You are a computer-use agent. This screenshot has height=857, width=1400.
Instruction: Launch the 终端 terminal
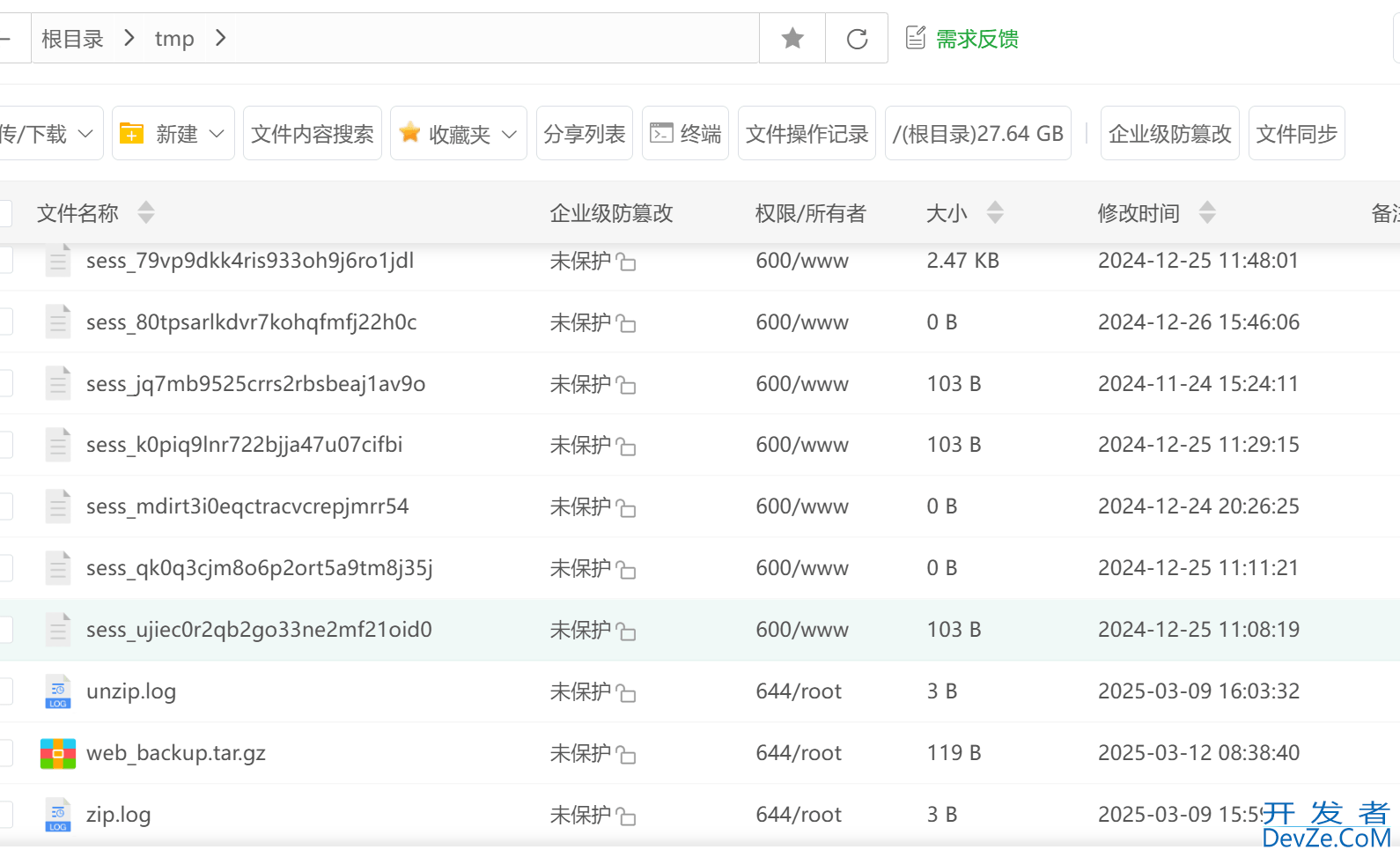click(x=686, y=133)
